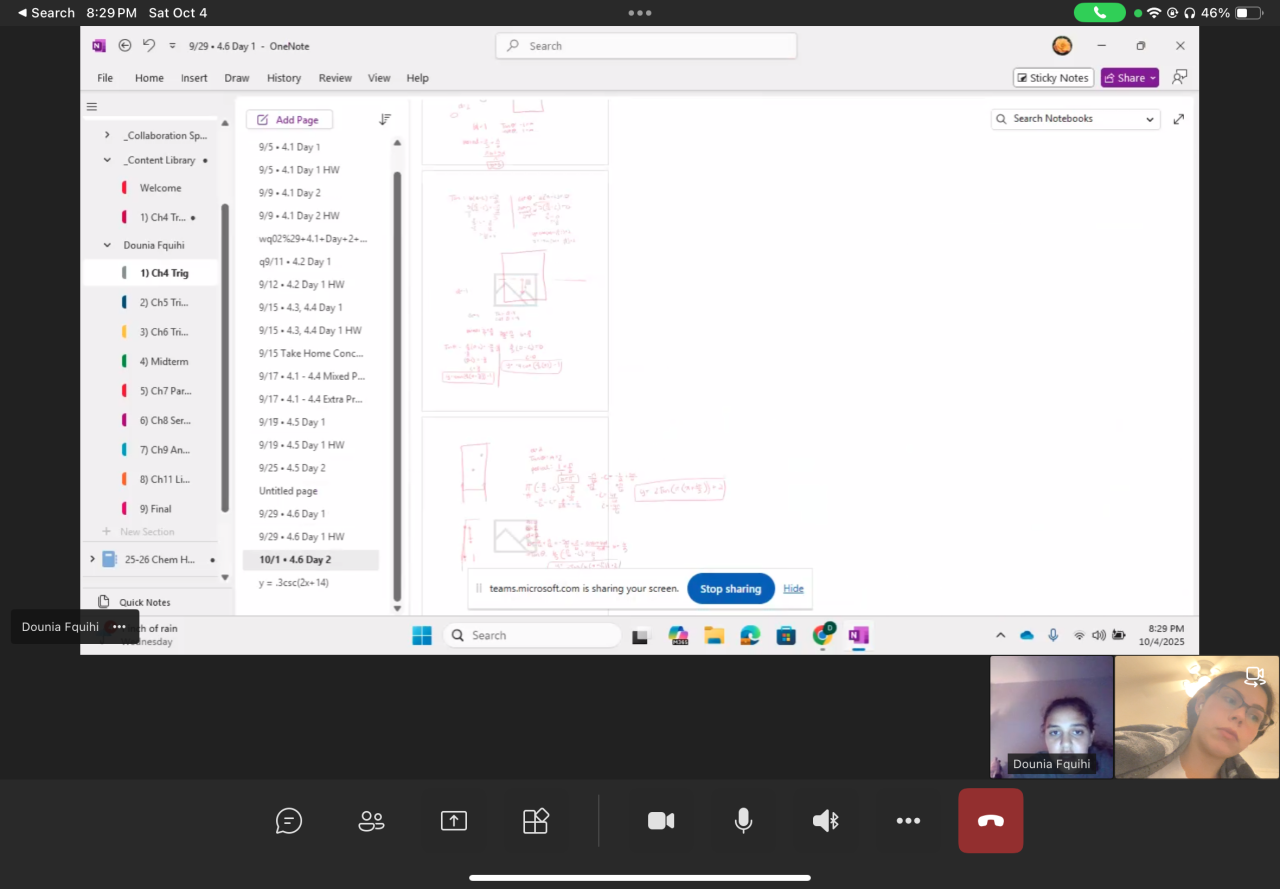Click the Add Page button

[x=289, y=120]
